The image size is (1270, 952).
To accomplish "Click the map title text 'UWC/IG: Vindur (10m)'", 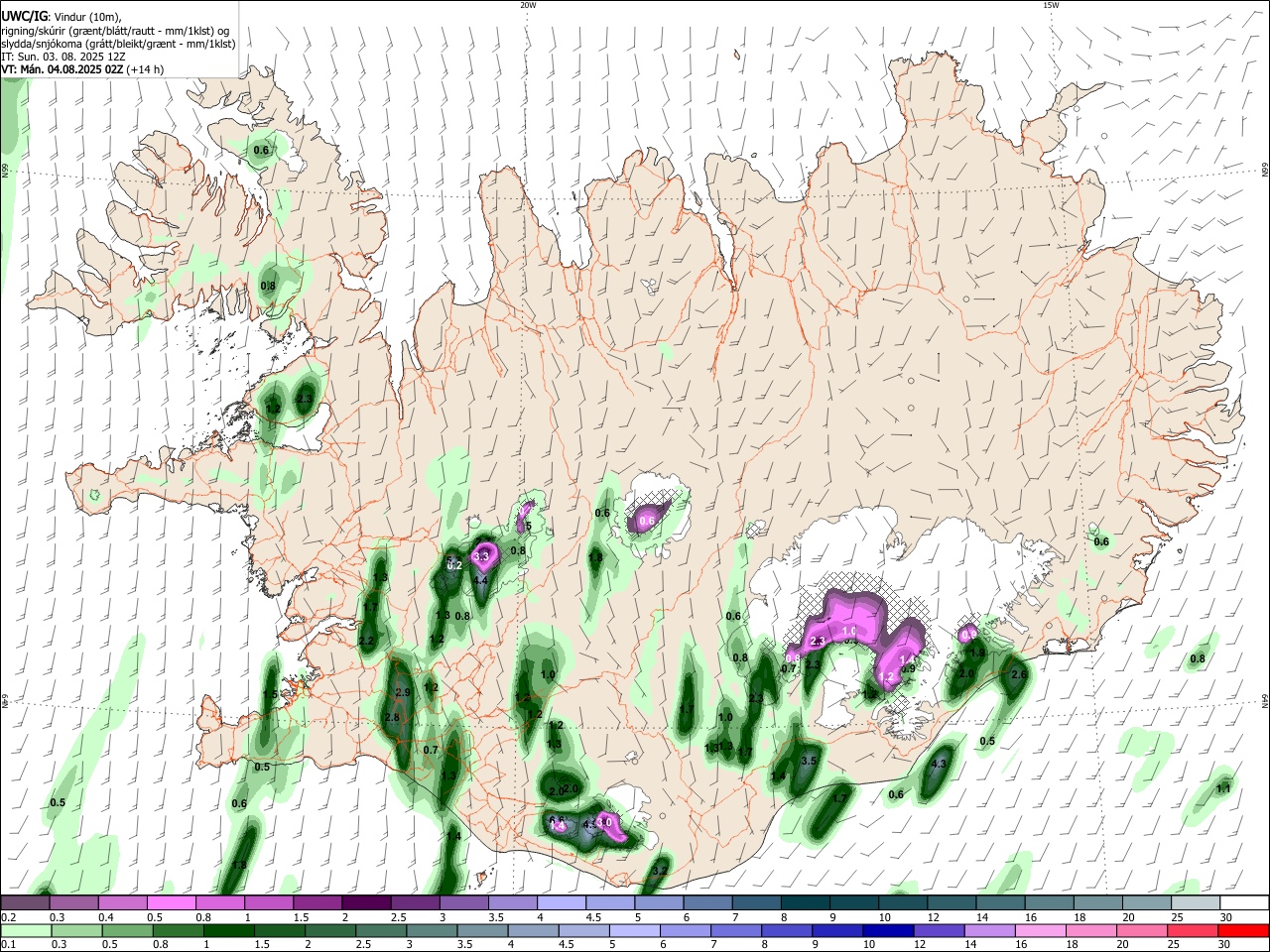I will pyautogui.click(x=63, y=16).
